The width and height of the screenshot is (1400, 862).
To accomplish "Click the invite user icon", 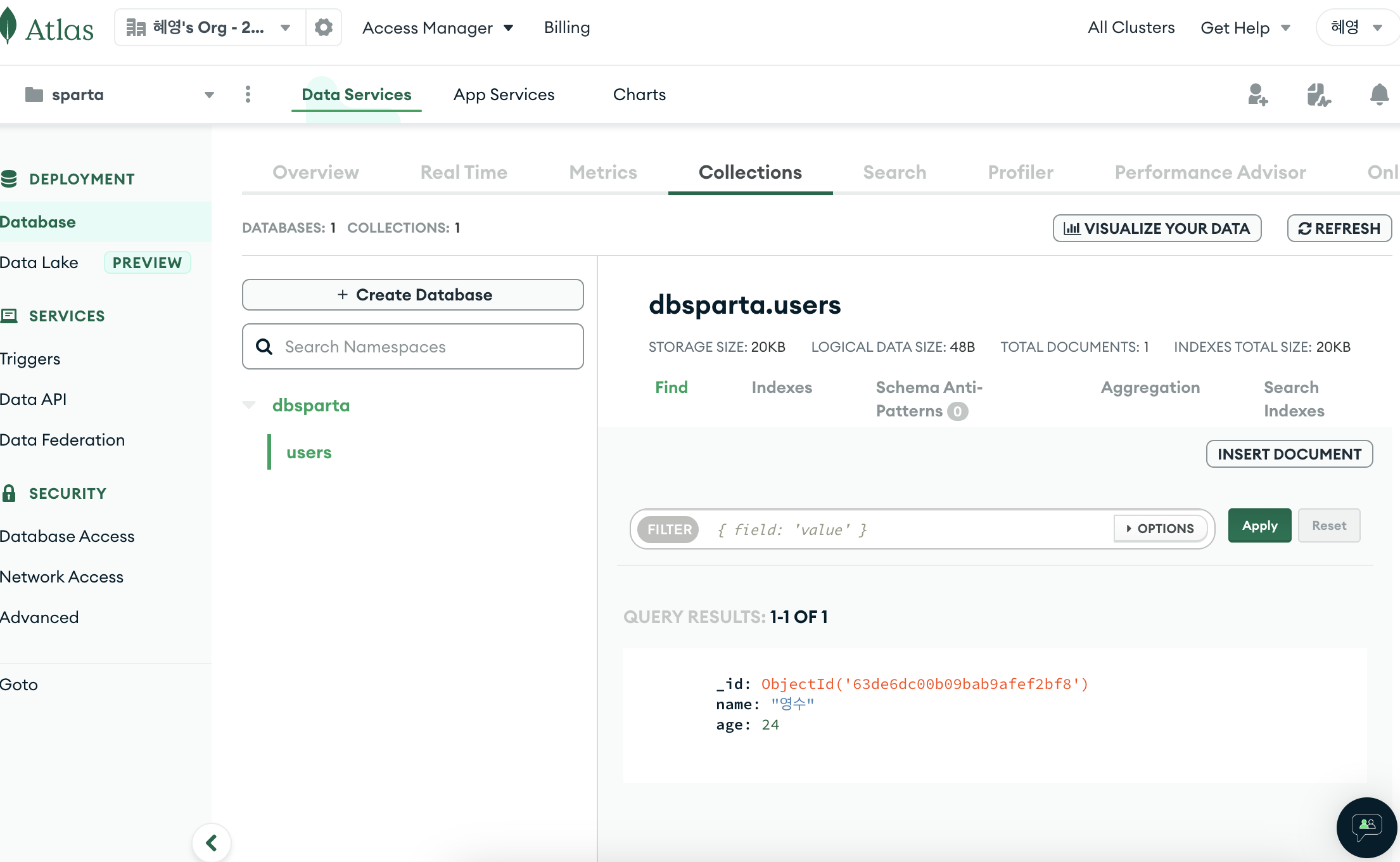I will click(1257, 95).
